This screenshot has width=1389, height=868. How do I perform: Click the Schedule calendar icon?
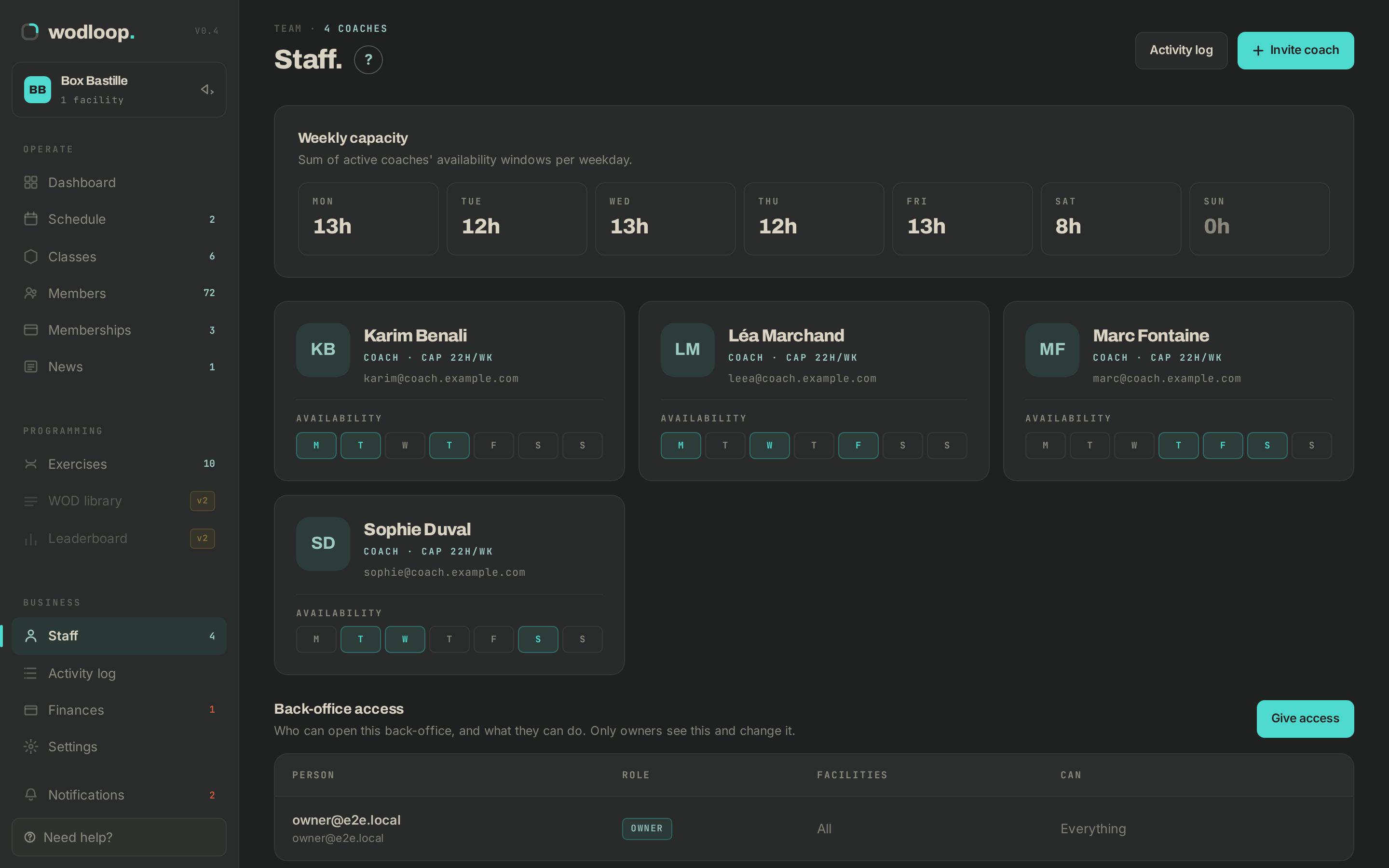(x=31, y=219)
